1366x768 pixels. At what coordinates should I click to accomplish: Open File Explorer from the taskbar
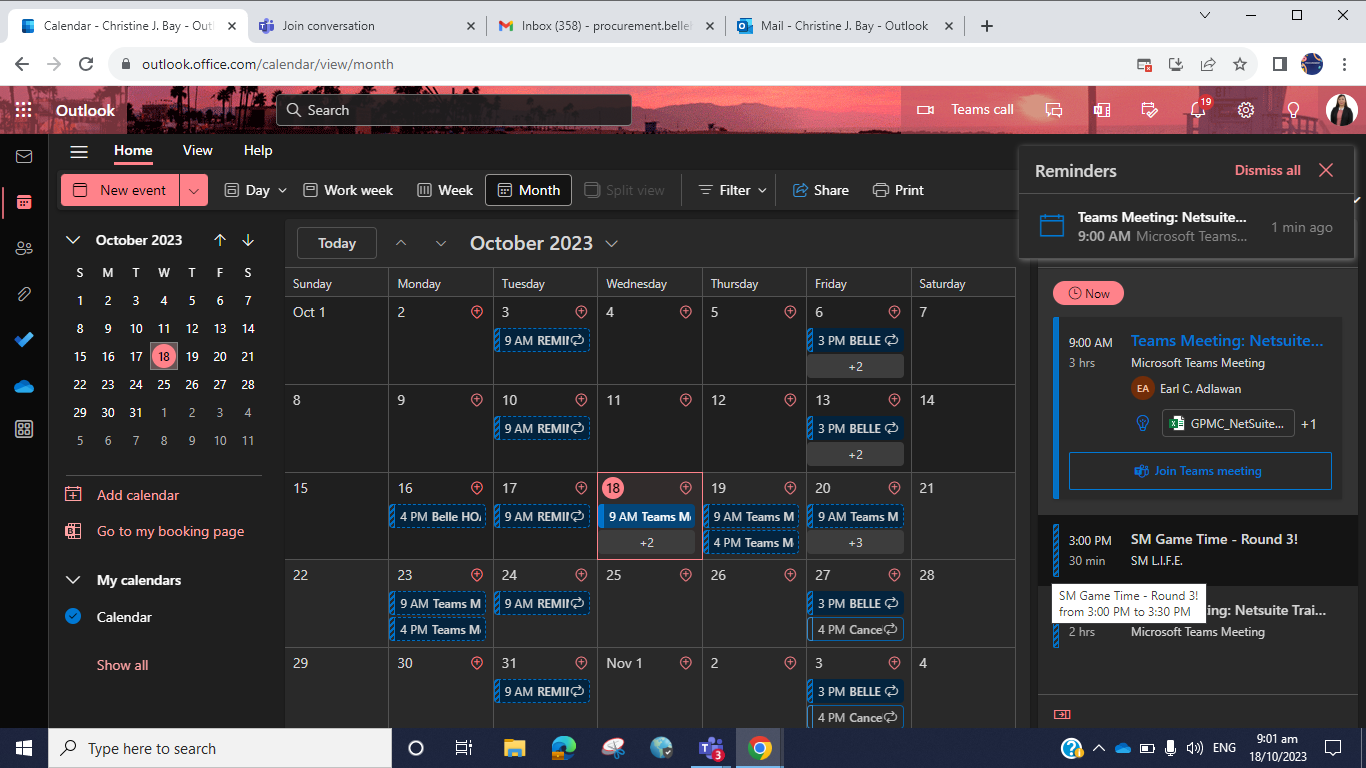coord(515,748)
